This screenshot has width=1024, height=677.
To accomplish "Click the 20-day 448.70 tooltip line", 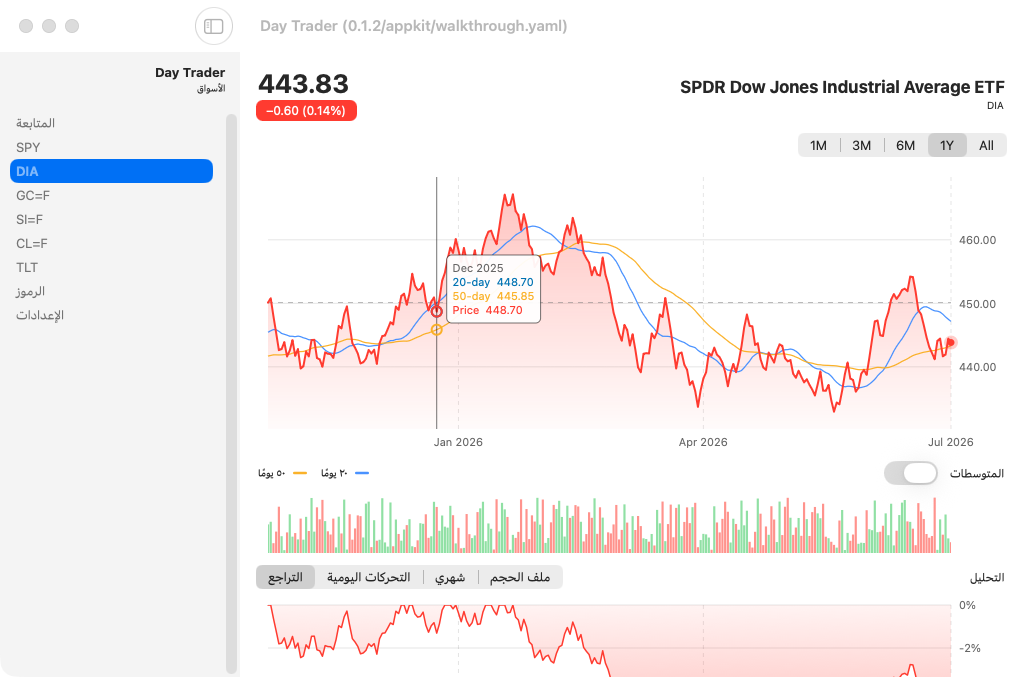I will [493, 282].
